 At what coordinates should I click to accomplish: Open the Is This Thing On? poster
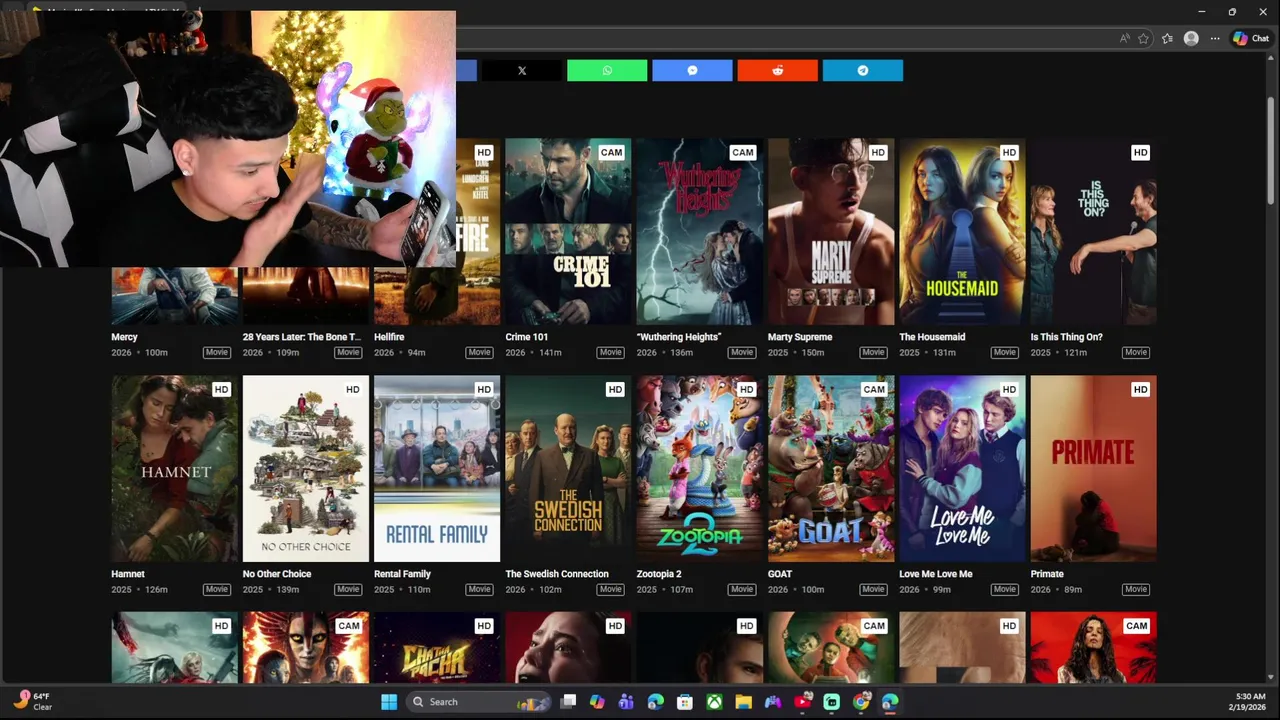[1093, 232]
